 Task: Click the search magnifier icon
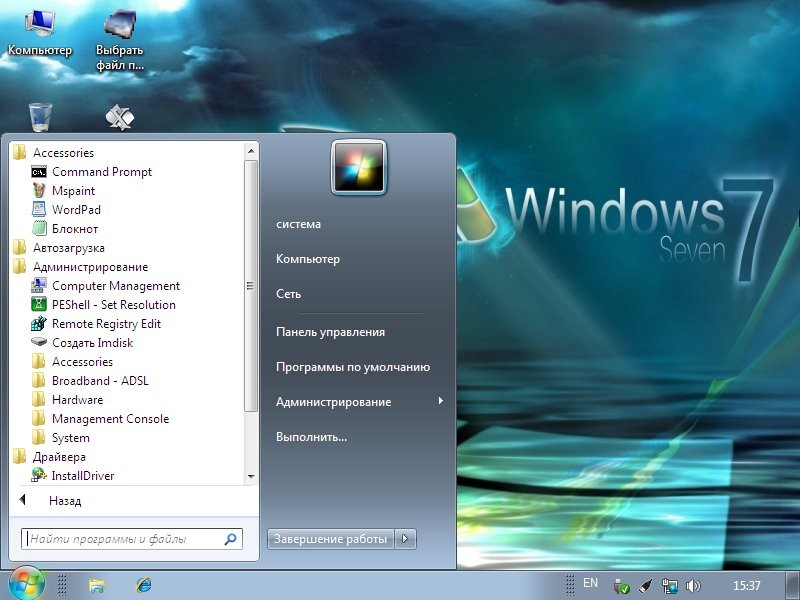pyautogui.click(x=230, y=539)
